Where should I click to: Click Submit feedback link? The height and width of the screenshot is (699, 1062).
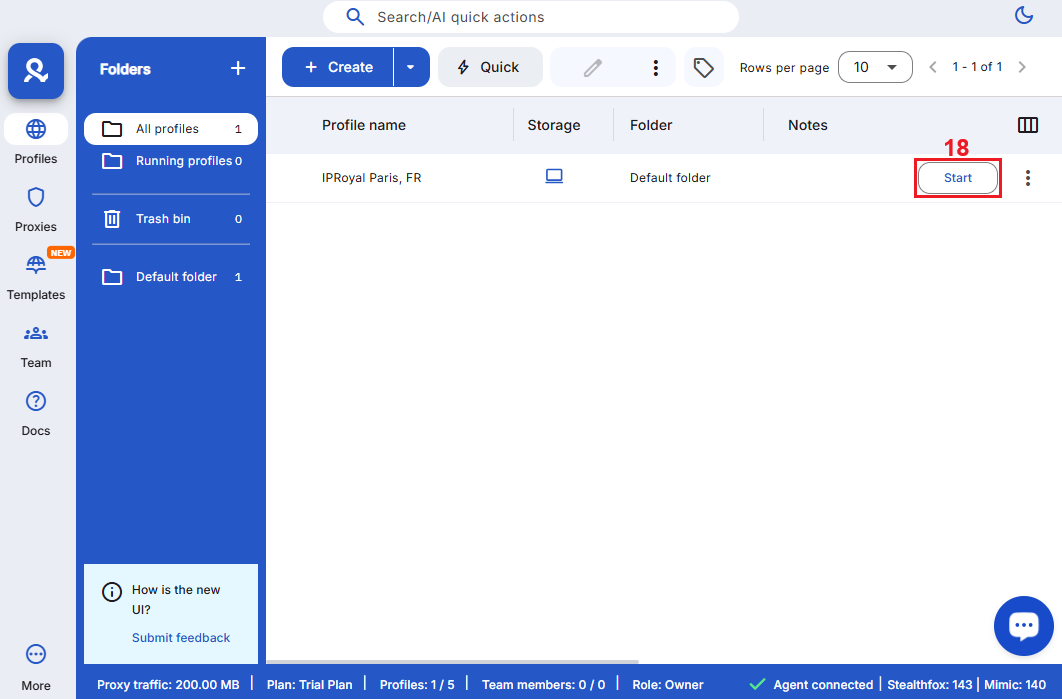(181, 638)
